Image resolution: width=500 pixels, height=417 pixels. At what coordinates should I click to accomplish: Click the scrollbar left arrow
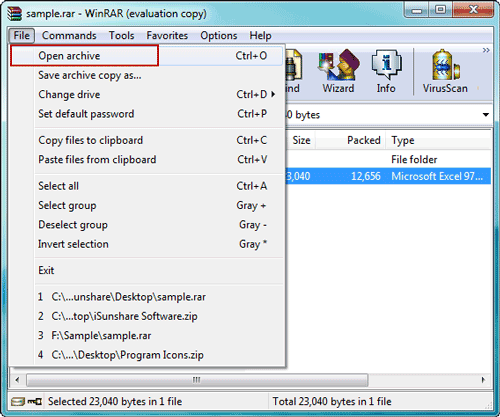coord(17,380)
